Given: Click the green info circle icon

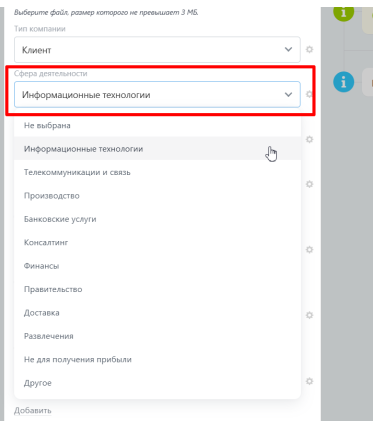Looking at the screenshot, I should click(343, 13).
